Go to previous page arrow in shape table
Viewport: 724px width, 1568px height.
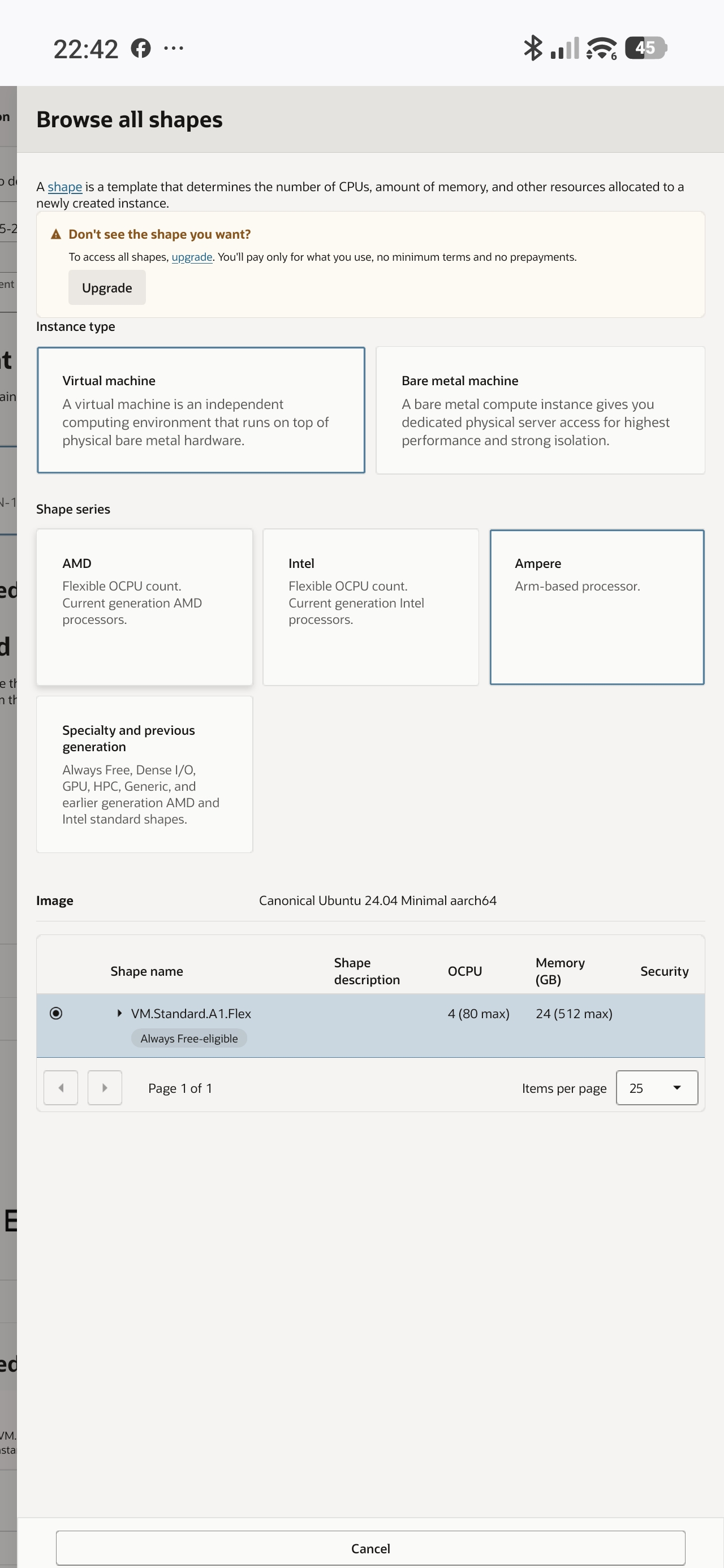coord(61,1087)
